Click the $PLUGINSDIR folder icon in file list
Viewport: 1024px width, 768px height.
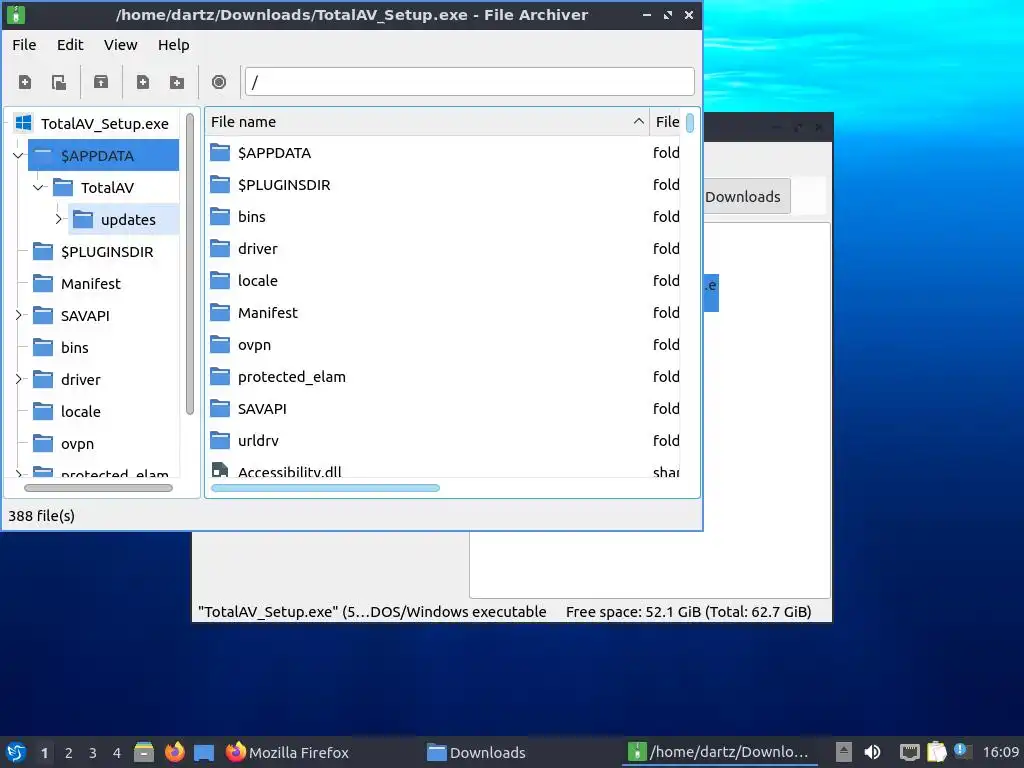220,185
